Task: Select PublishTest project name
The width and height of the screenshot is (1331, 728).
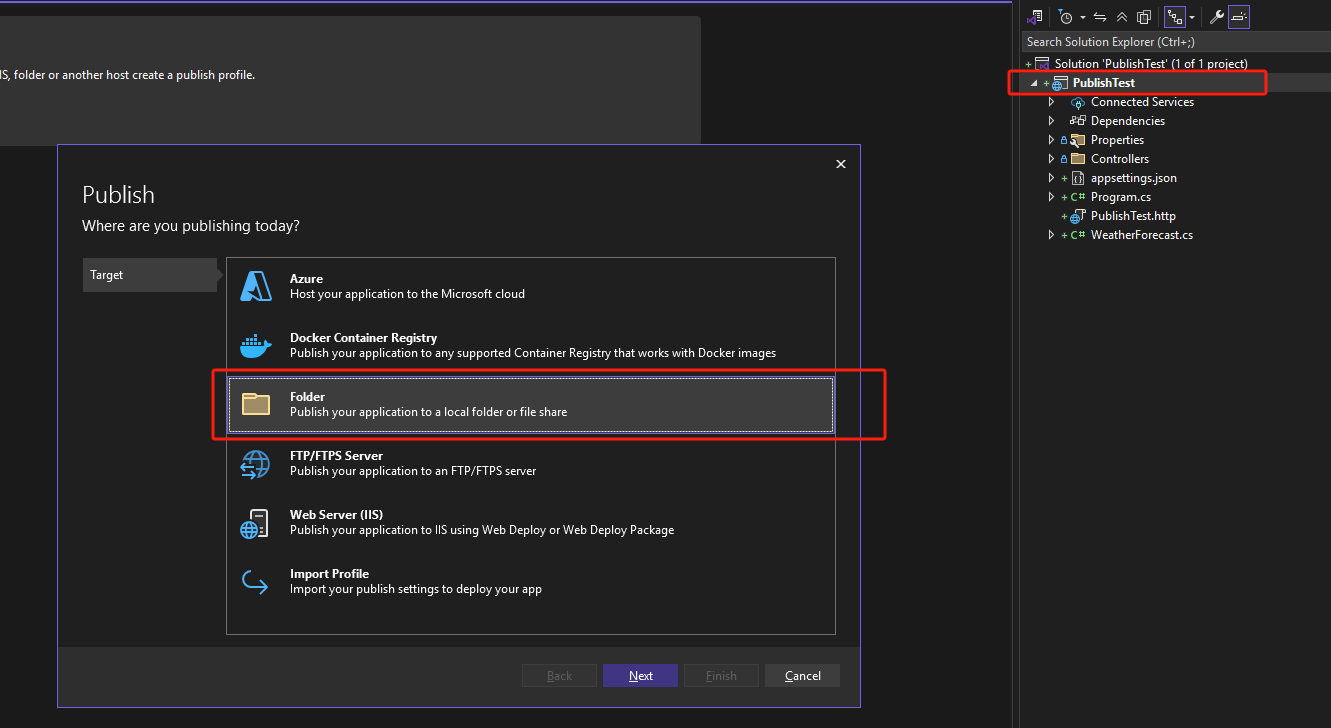Action: (x=1104, y=83)
